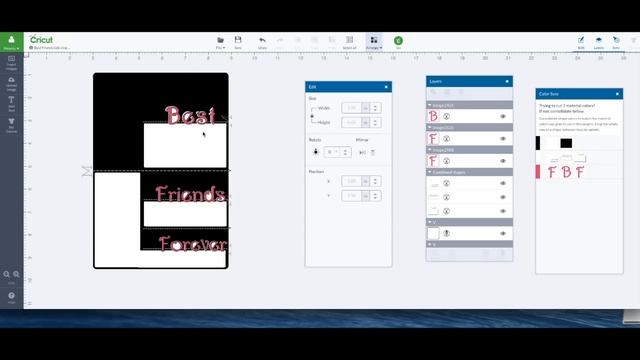The width and height of the screenshot is (640, 360).
Task: Choose Select All in the toolbar
Action: (x=349, y=42)
